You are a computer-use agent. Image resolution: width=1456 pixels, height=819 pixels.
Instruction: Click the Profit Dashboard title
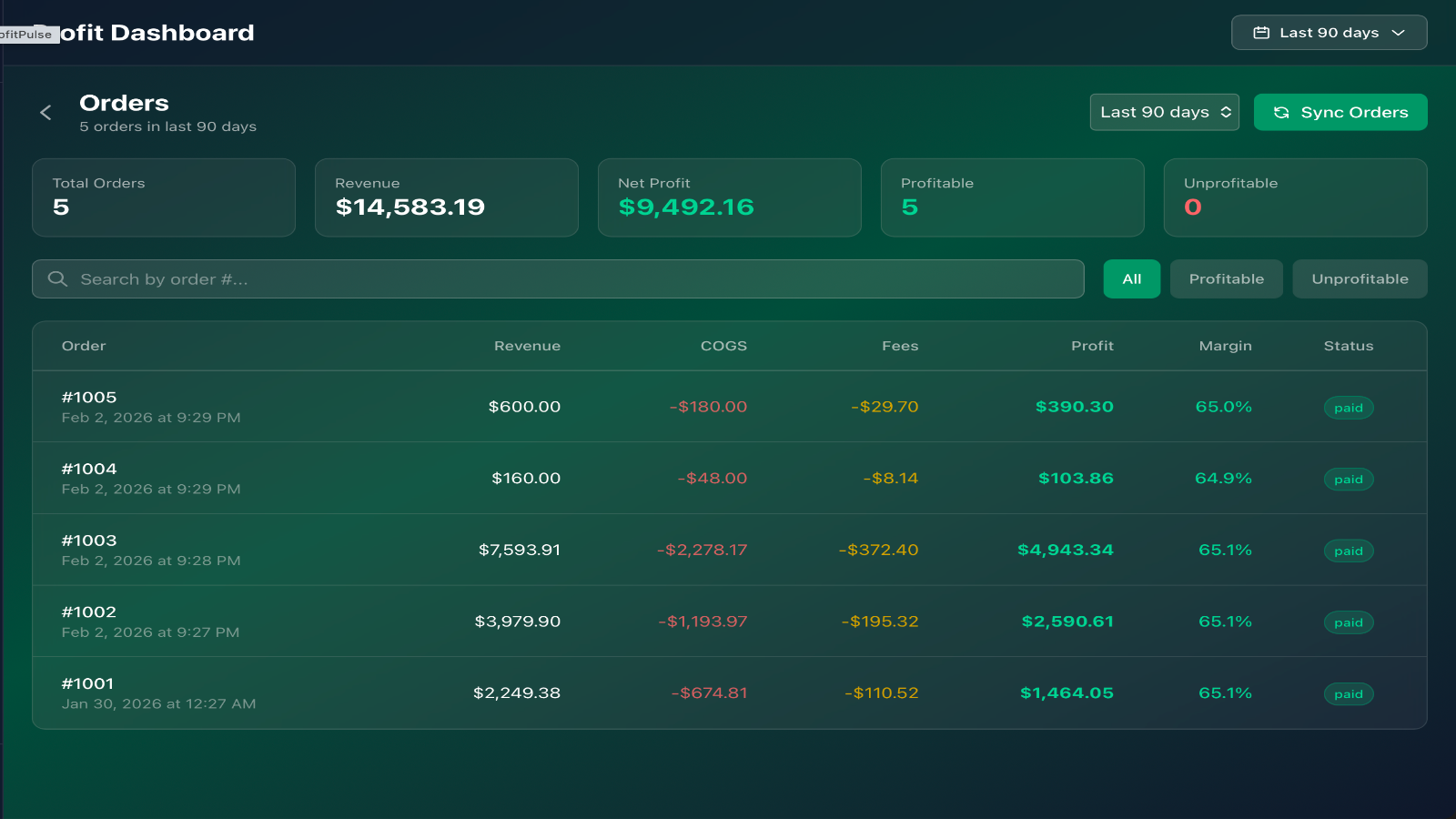[146, 33]
